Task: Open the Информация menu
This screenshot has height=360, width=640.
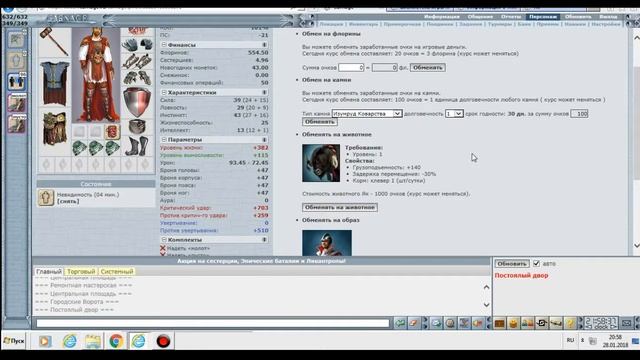Action: [x=442, y=17]
